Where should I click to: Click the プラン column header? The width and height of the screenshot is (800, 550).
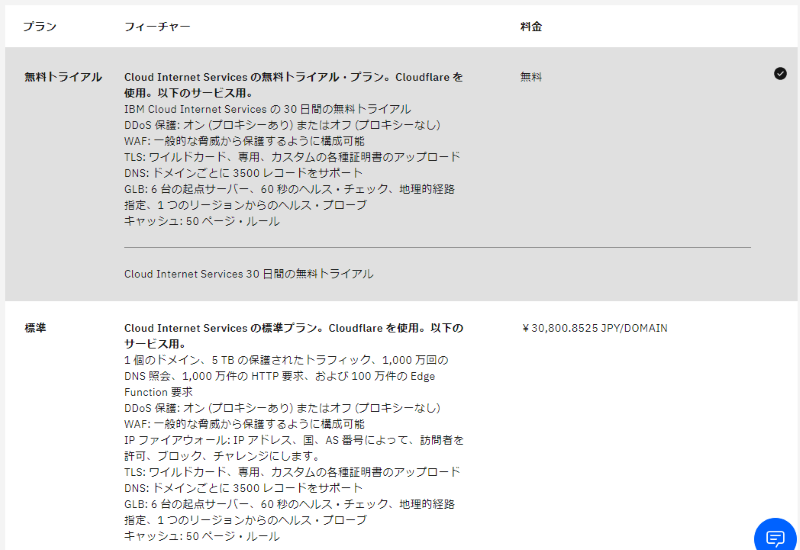tap(40, 27)
